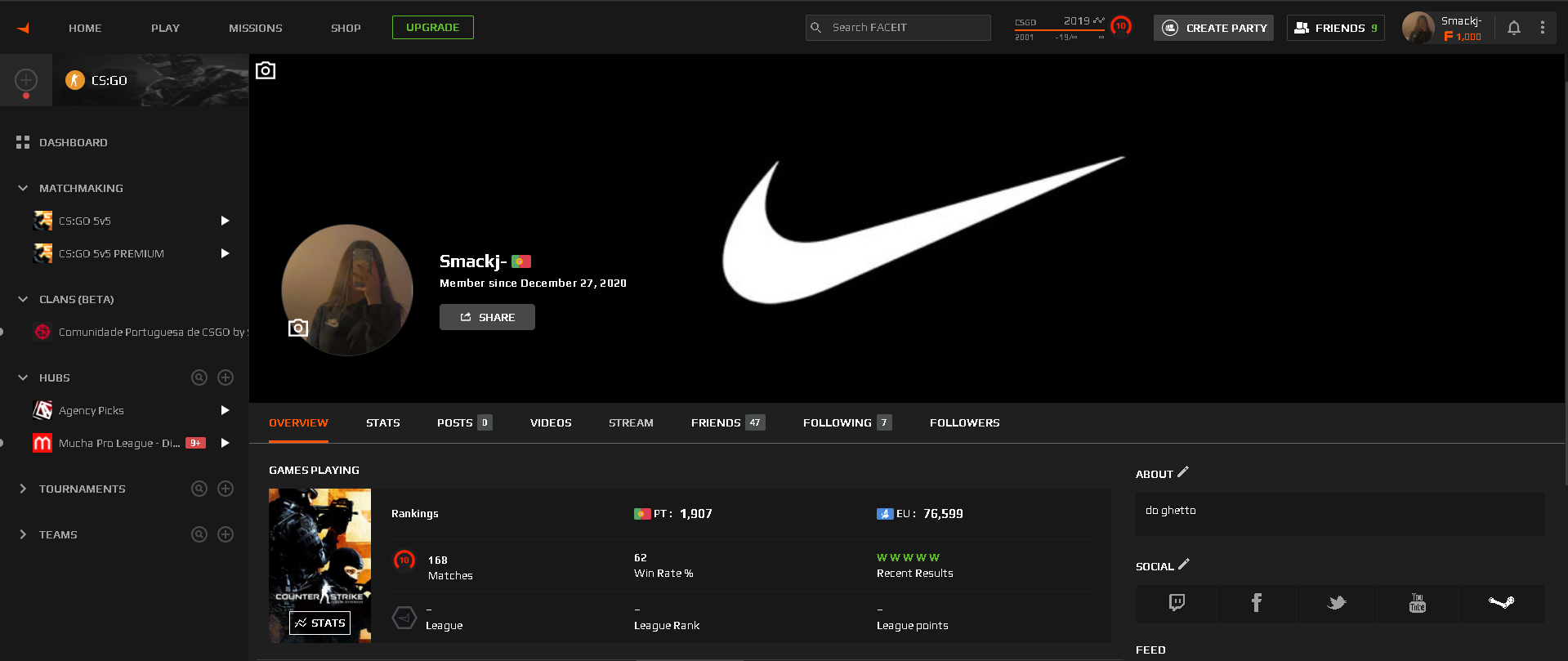Expand the Teams section
This screenshot has height=661, width=1568.
coord(23,534)
